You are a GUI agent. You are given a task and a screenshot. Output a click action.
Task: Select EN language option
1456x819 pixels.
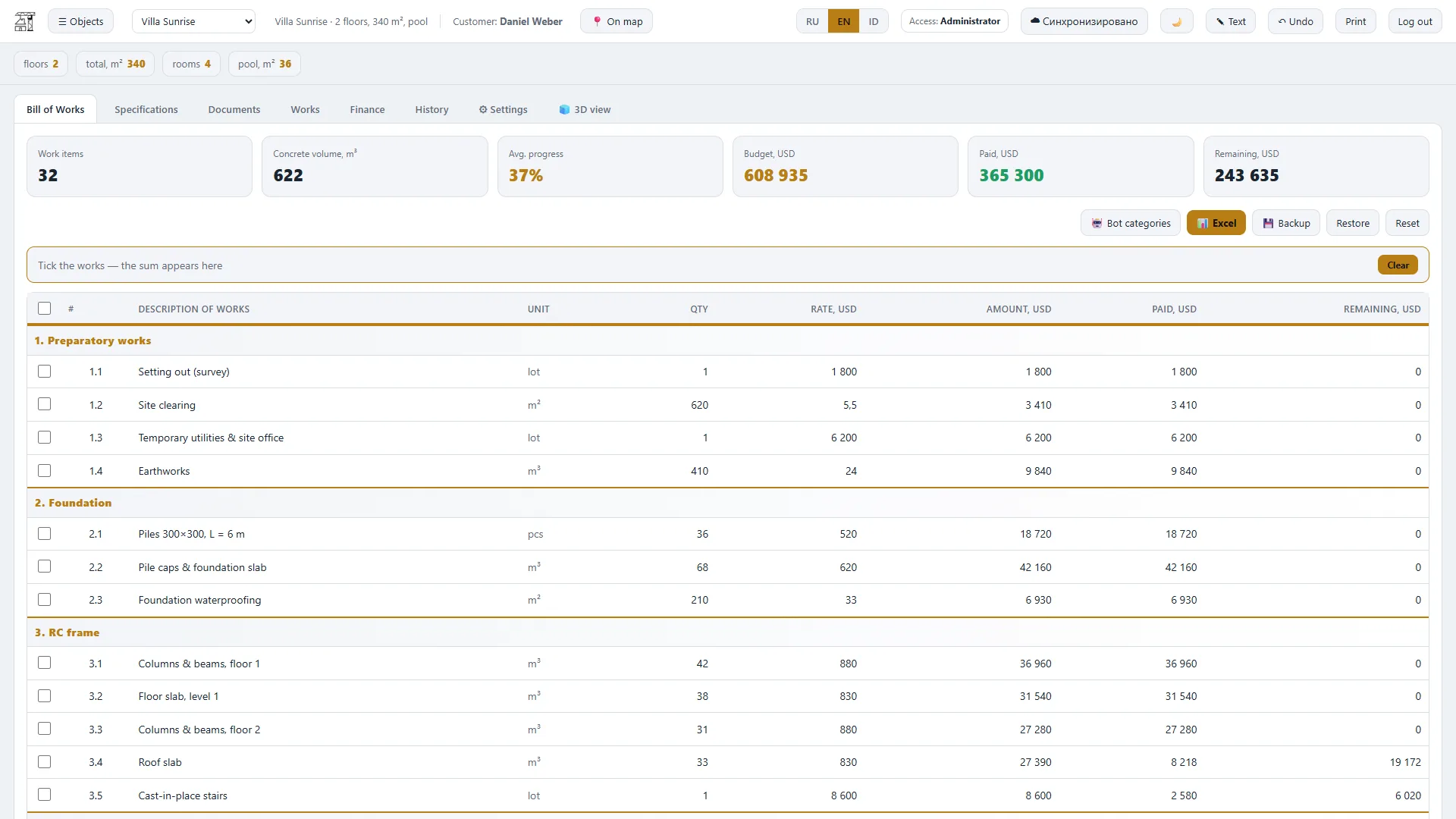pyautogui.click(x=843, y=21)
